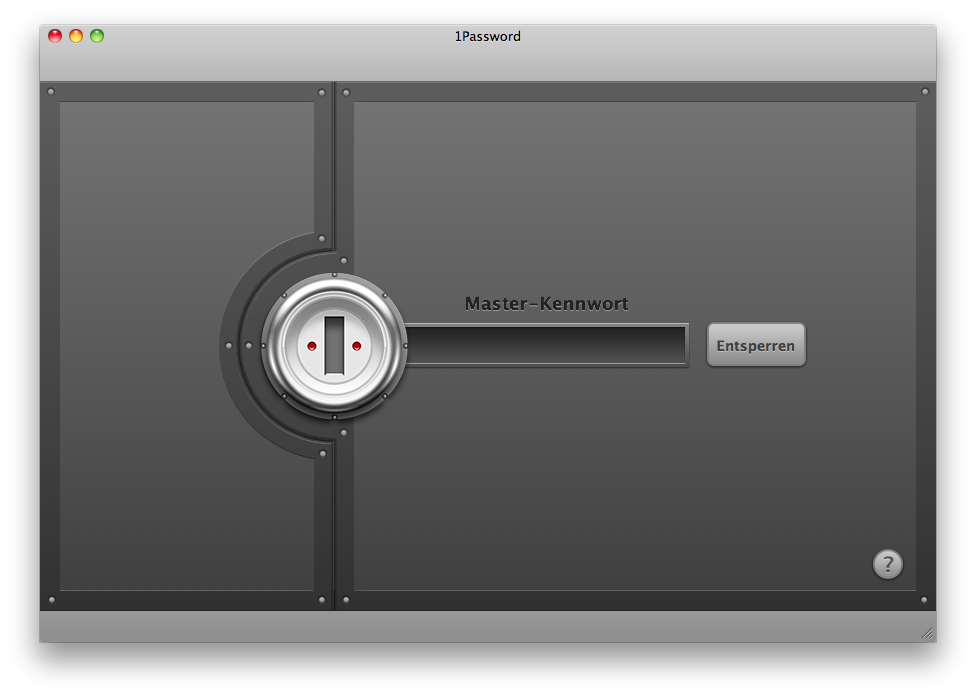Click the Master-Kennwort label text
The image size is (976, 697).
pos(546,304)
